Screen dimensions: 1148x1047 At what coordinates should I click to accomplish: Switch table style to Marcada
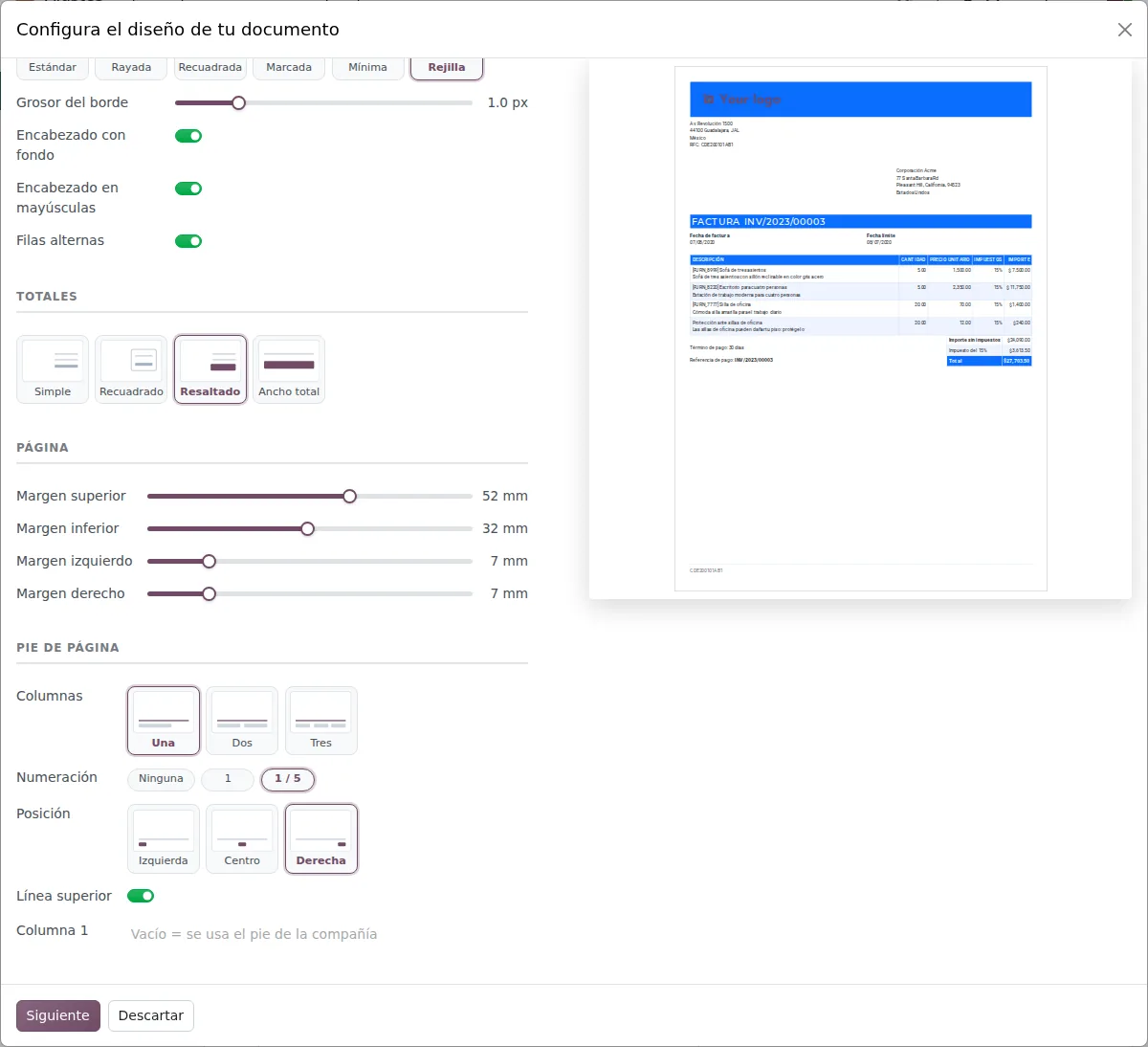(x=289, y=68)
